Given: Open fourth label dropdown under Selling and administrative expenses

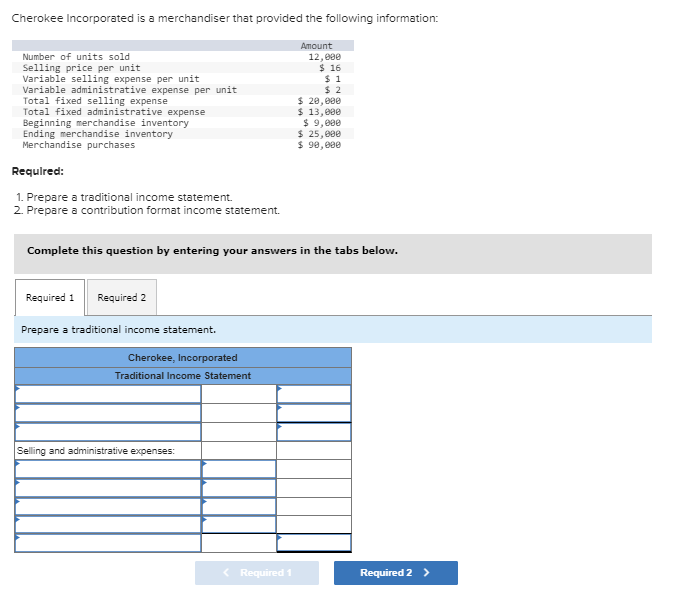Looking at the screenshot, I should coord(108,525).
